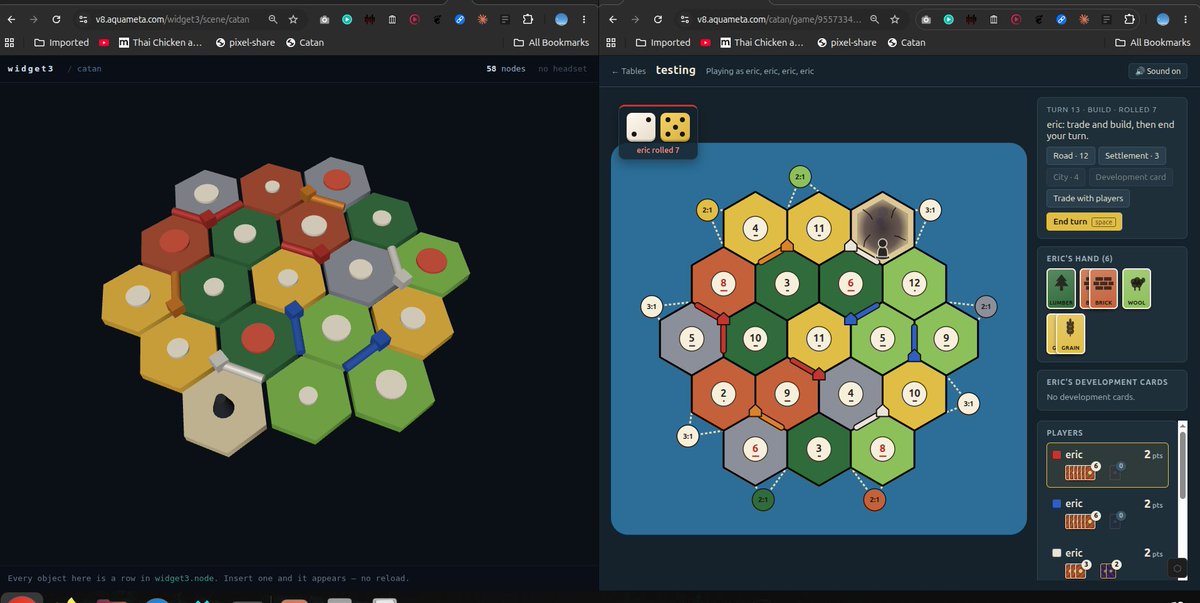Image resolution: width=1200 pixels, height=603 pixels.
Task: Click the number 2 token on the orange hex
Action: coord(723,393)
